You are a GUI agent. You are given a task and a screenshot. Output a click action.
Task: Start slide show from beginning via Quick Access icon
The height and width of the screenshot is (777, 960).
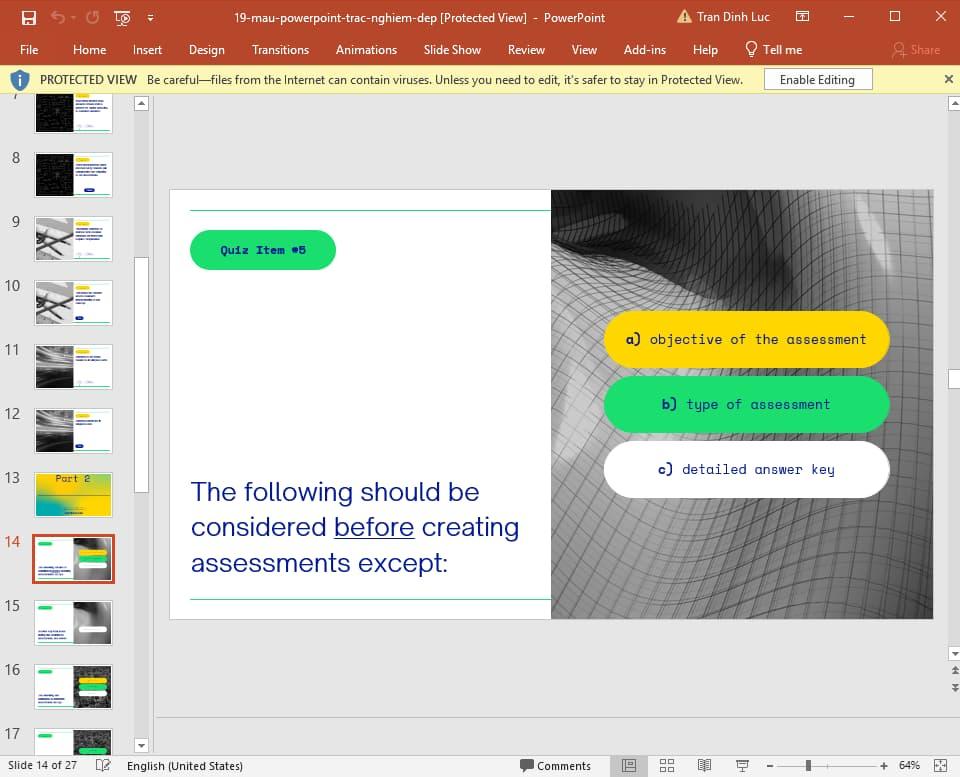coord(121,17)
